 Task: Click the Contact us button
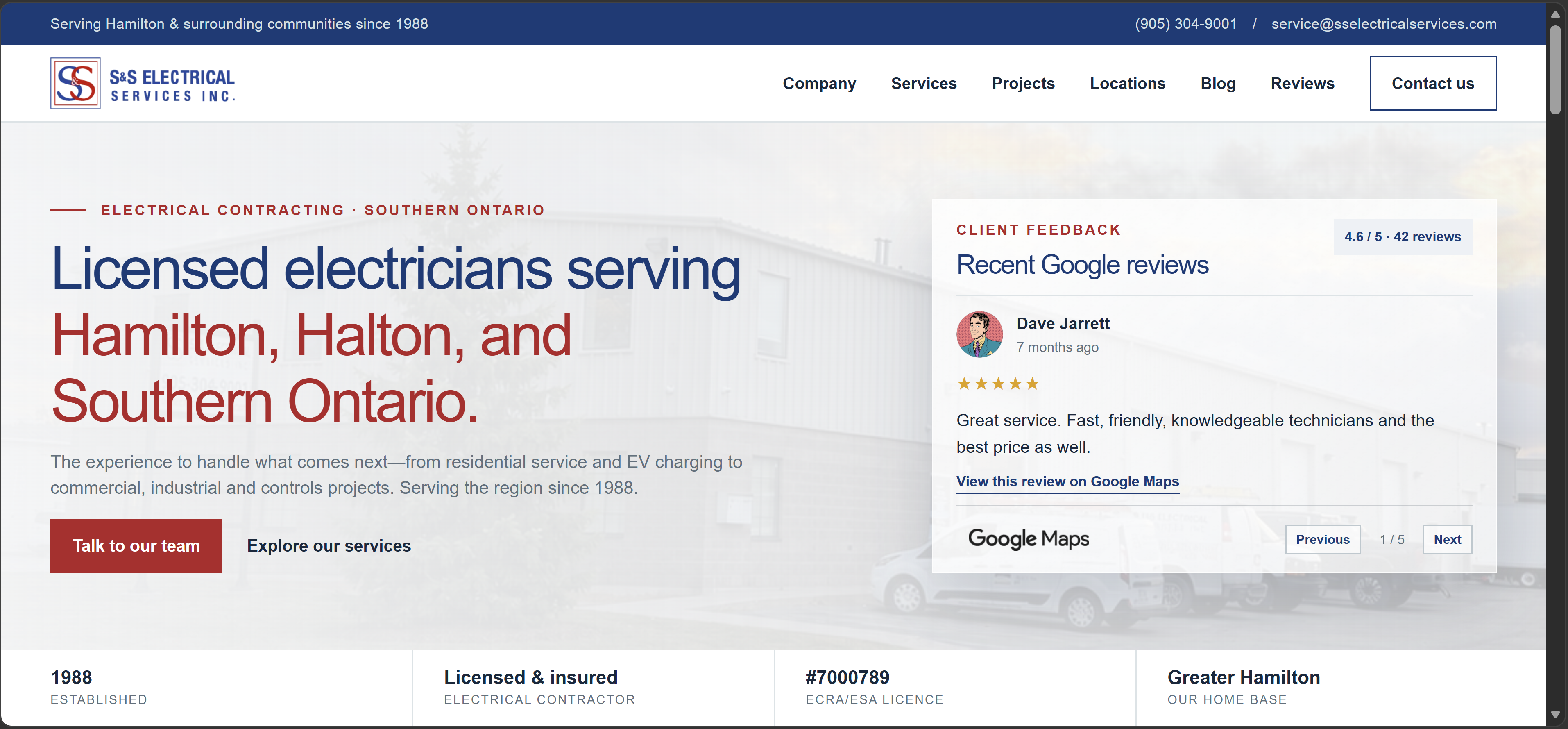[1433, 84]
